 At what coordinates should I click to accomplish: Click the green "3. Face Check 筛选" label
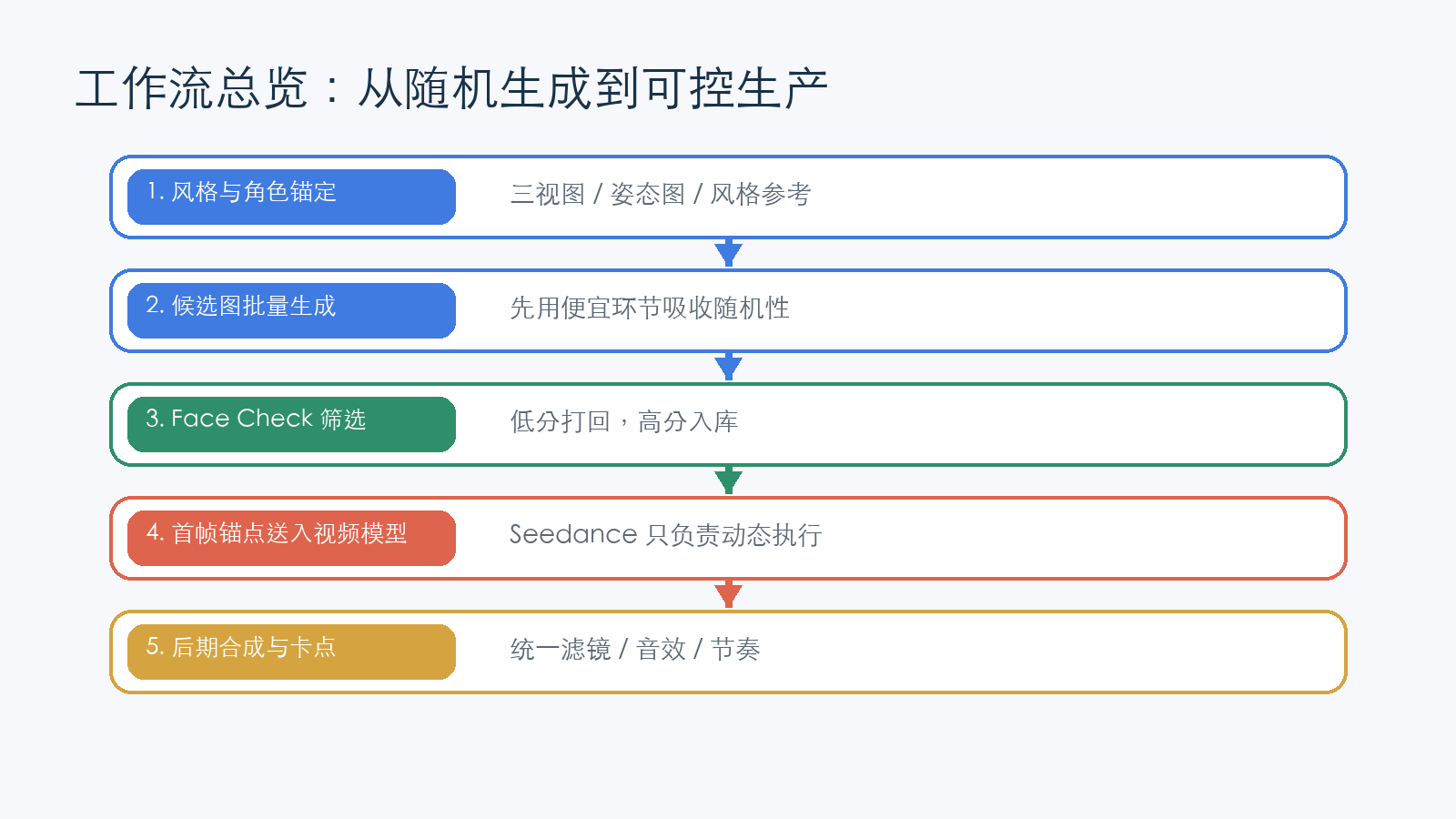coord(291,424)
